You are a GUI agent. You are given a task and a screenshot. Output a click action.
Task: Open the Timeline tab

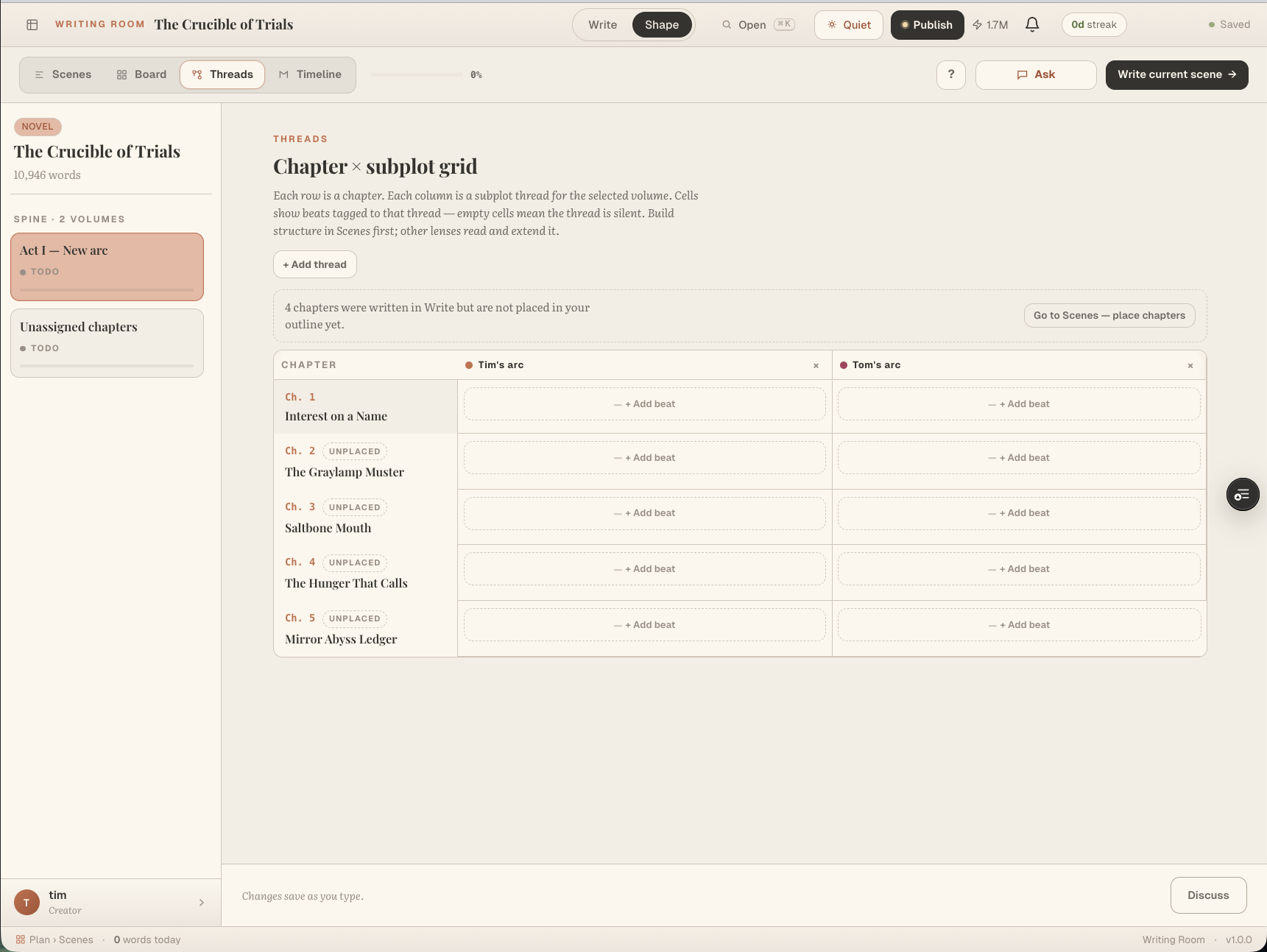[x=310, y=74]
